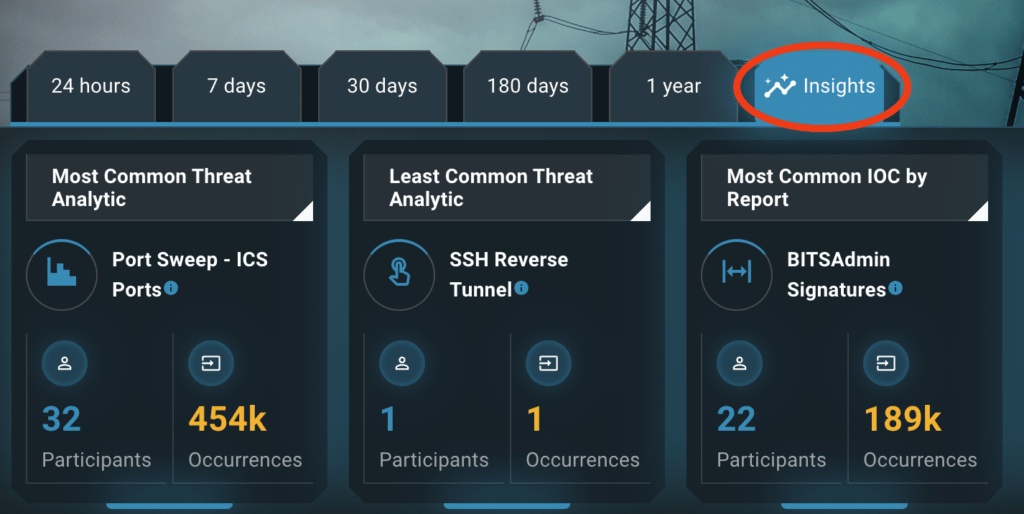1024x514 pixels.
Task: Click participants icon above 22
Action: pos(739,363)
